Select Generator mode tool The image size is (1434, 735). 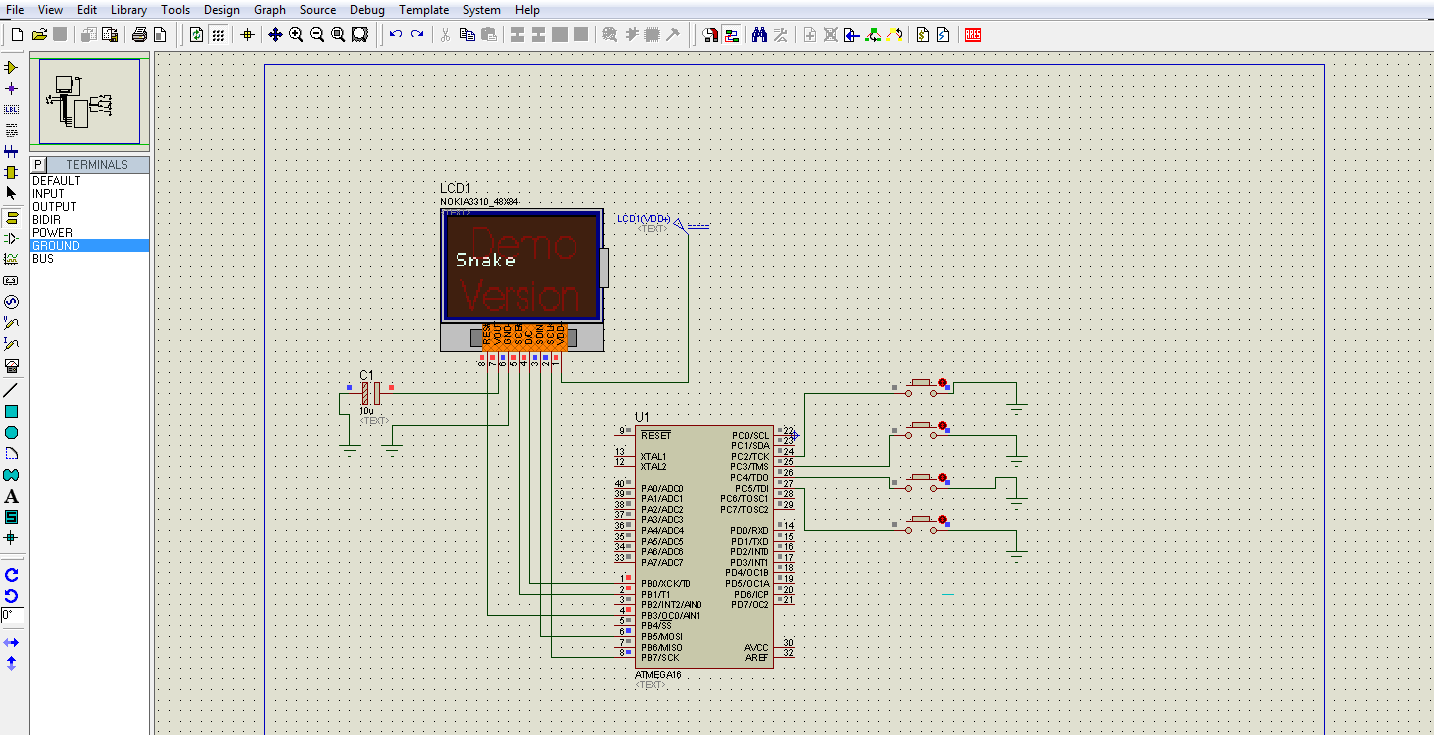tap(12, 301)
